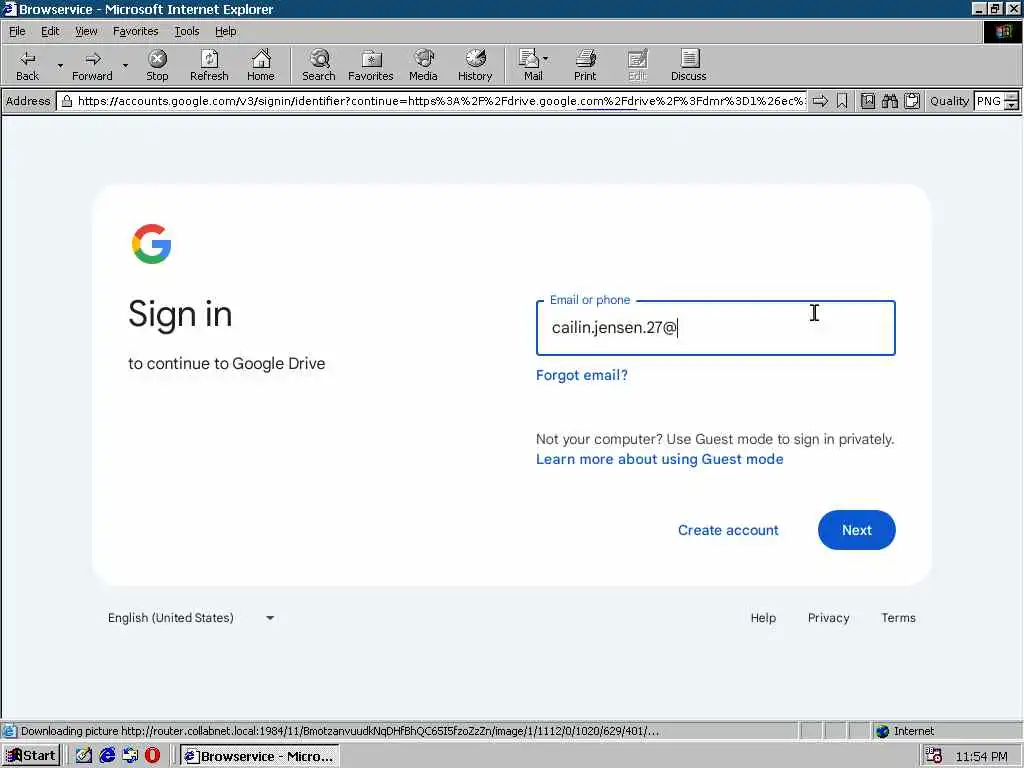Click the binoculars find icon
1024x768 pixels.
(x=889, y=101)
